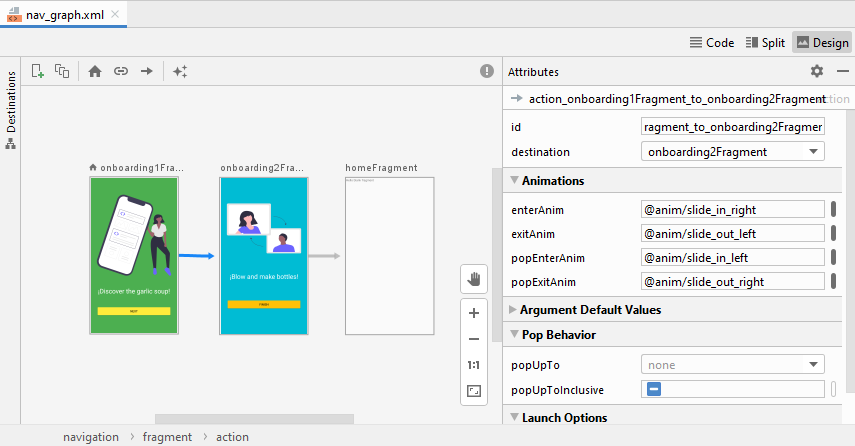Screen dimensions: 855x446
Task: Select the Pan hand tool
Action: [474, 278]
